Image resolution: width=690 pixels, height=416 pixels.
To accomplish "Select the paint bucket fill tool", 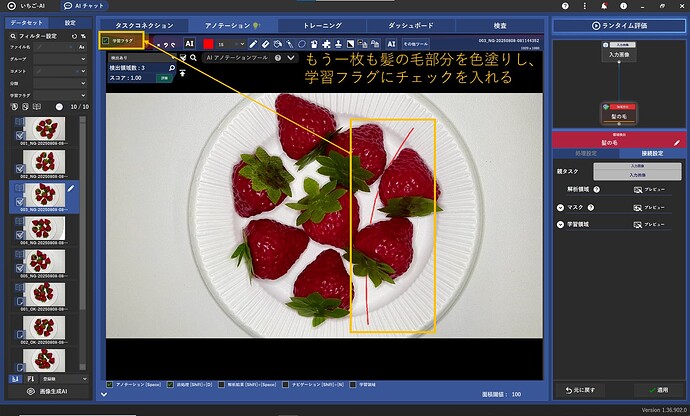I will (277, 44).
